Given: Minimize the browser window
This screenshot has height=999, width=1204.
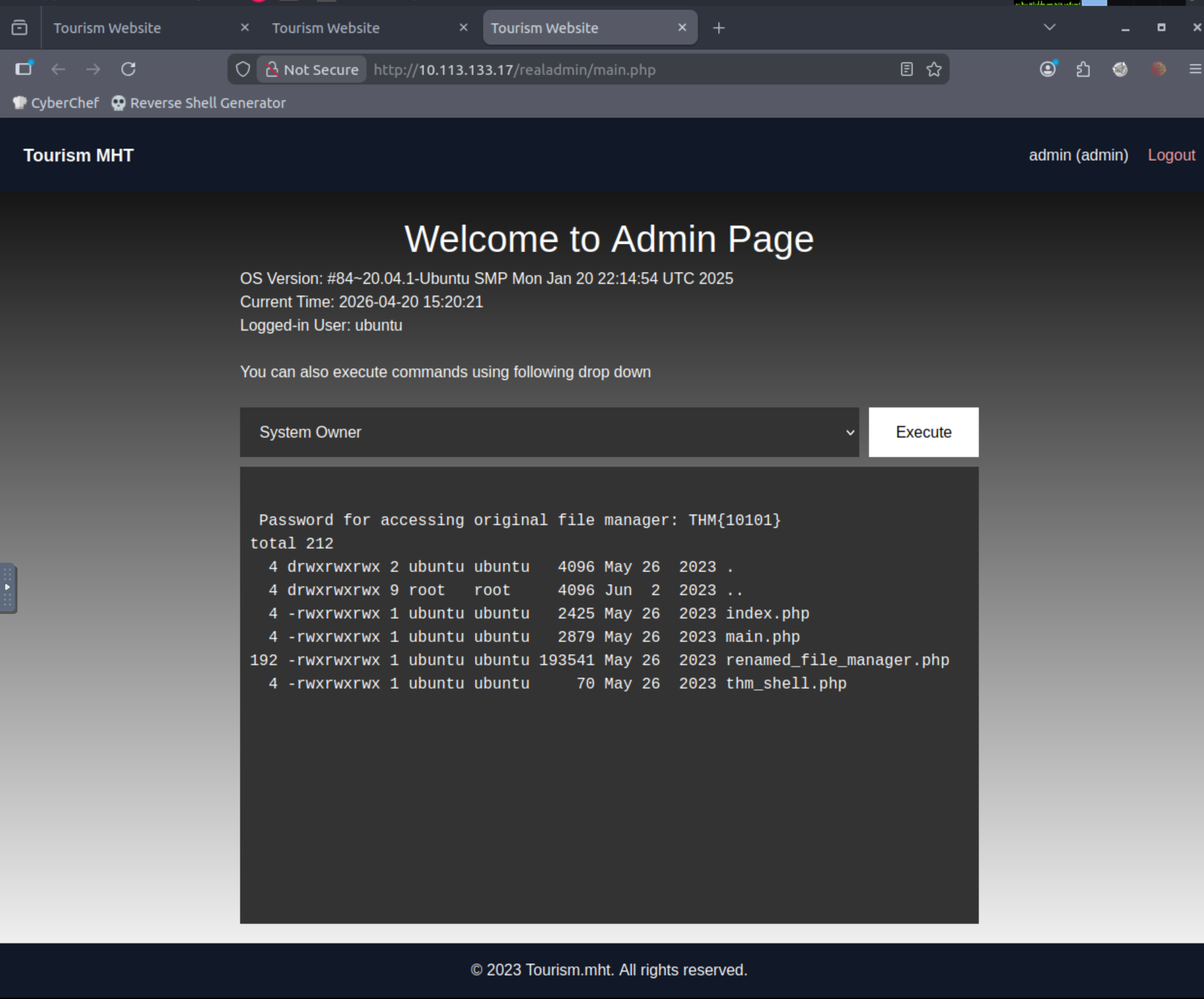Looking at the screenshot, I should [1126, 28].
